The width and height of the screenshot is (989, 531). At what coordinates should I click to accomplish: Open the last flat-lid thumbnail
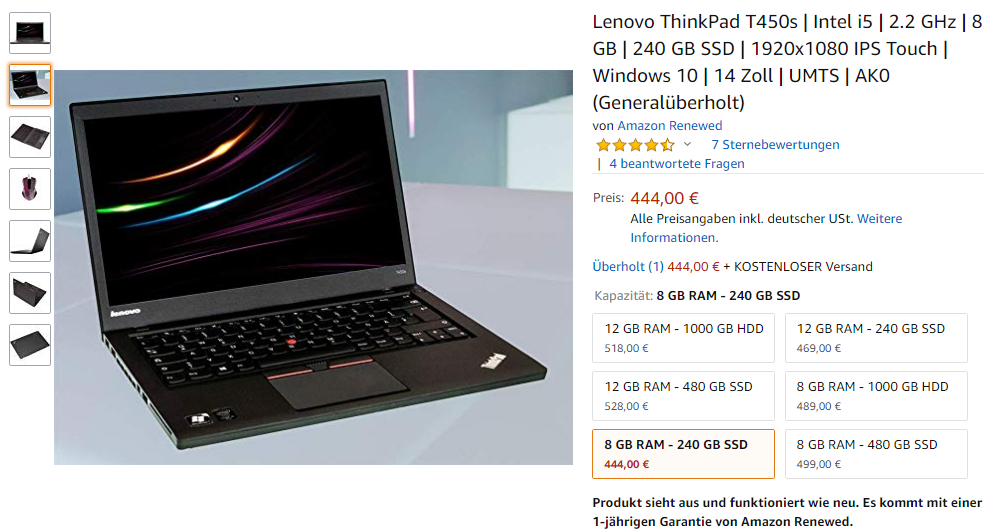pos(30,345)
